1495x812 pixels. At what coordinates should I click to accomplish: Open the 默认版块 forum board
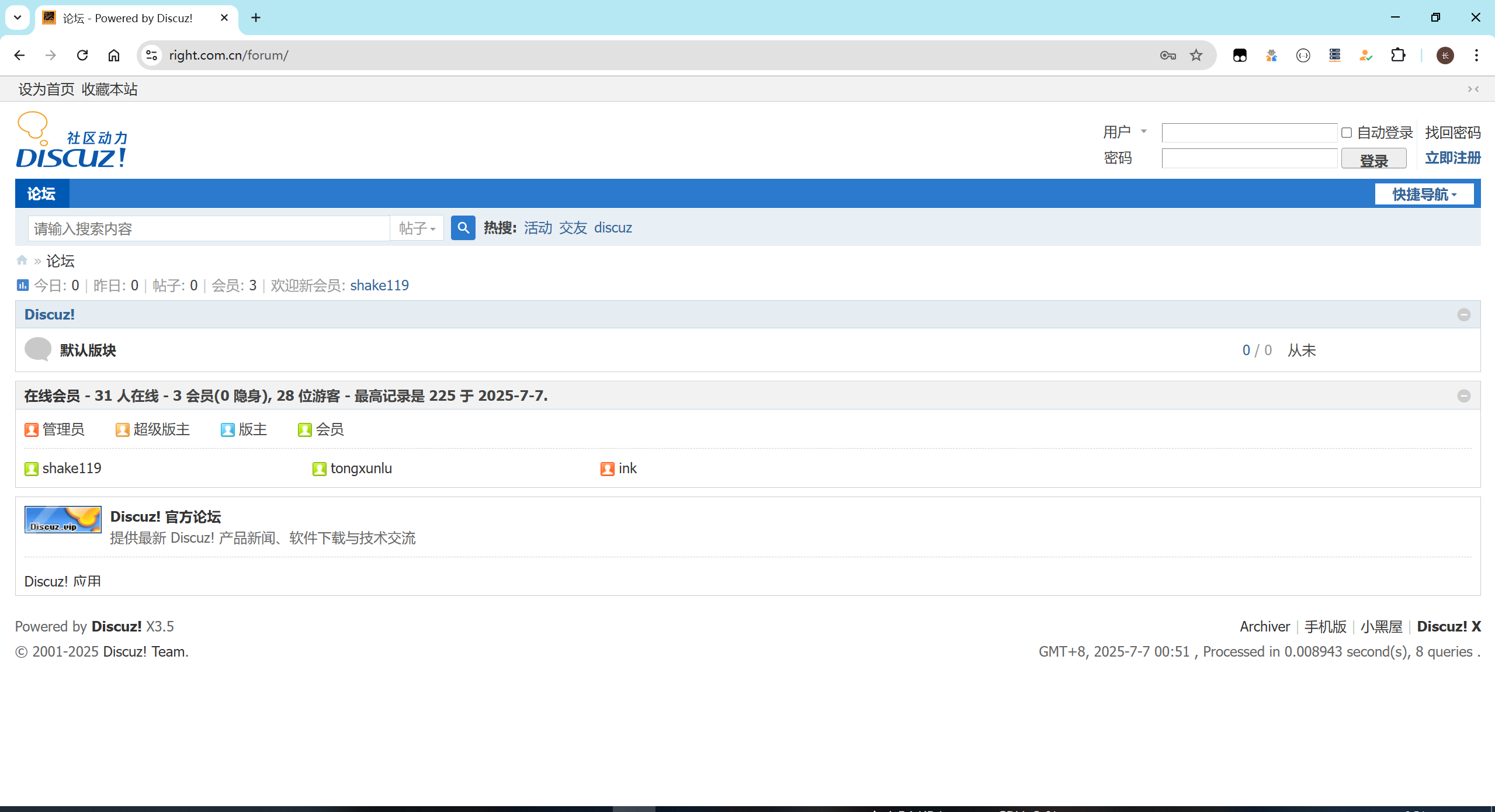pos(88,351)
